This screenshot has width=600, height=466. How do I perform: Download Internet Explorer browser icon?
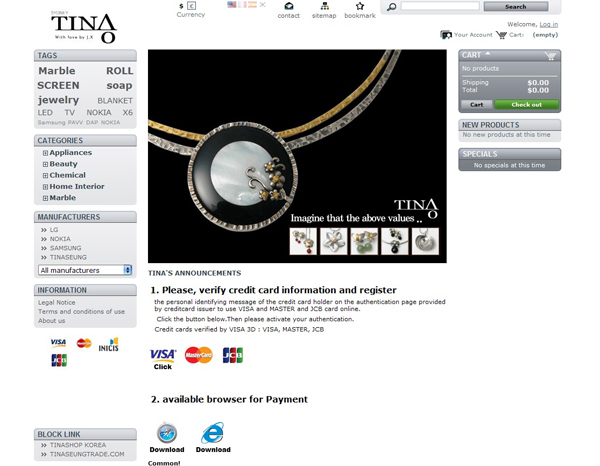click(213, 432)
